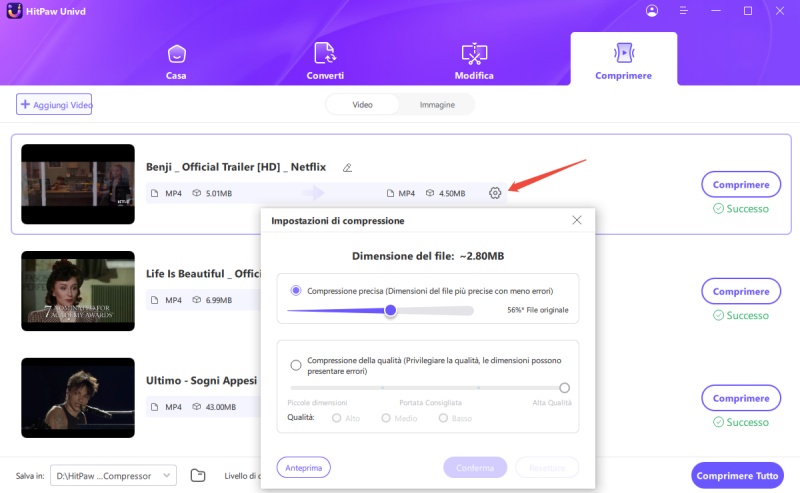Open the Modifica tab

(x=474, y=62)
